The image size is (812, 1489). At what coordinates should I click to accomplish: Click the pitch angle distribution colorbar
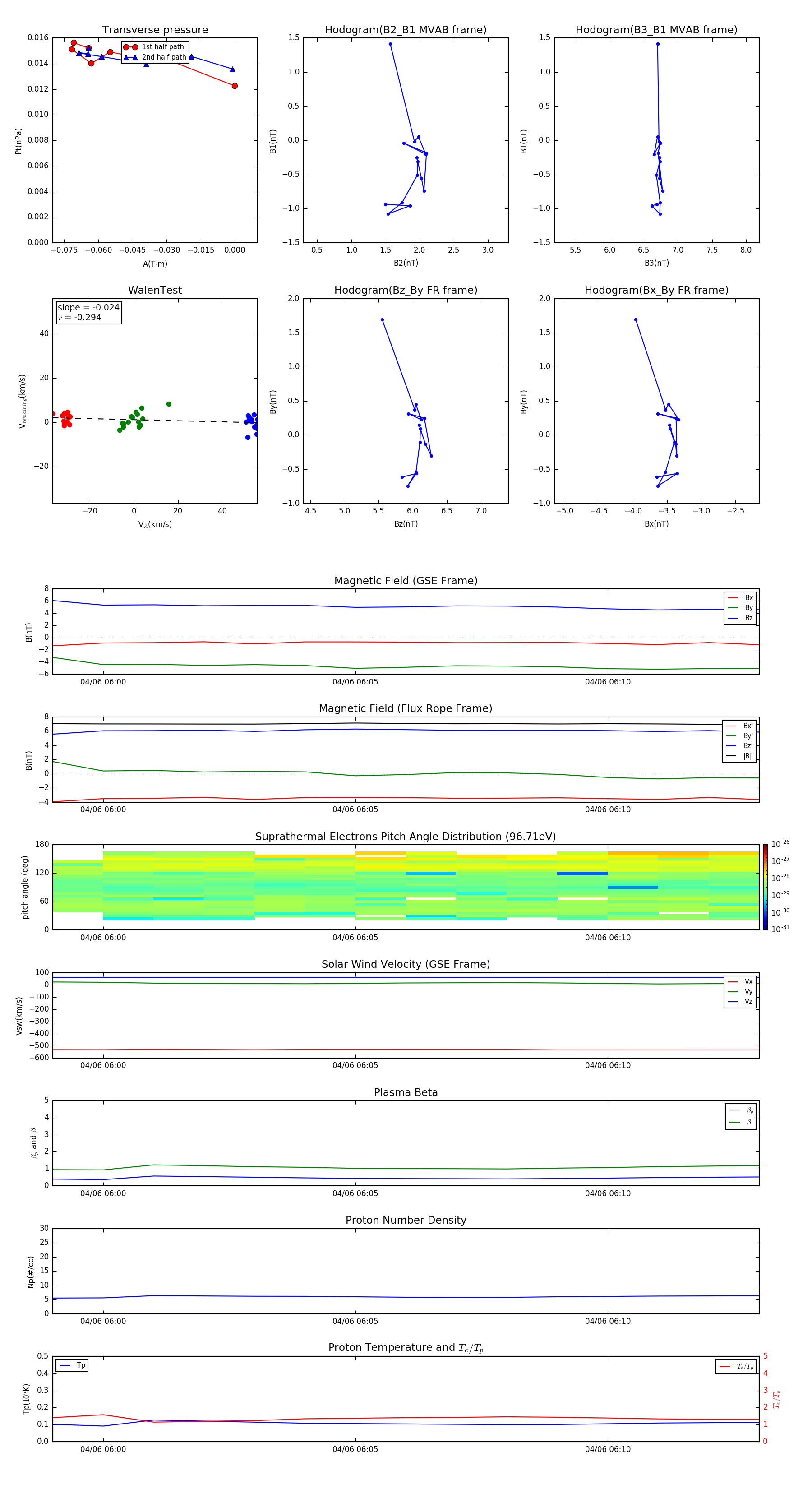click(x=765, y=887)
